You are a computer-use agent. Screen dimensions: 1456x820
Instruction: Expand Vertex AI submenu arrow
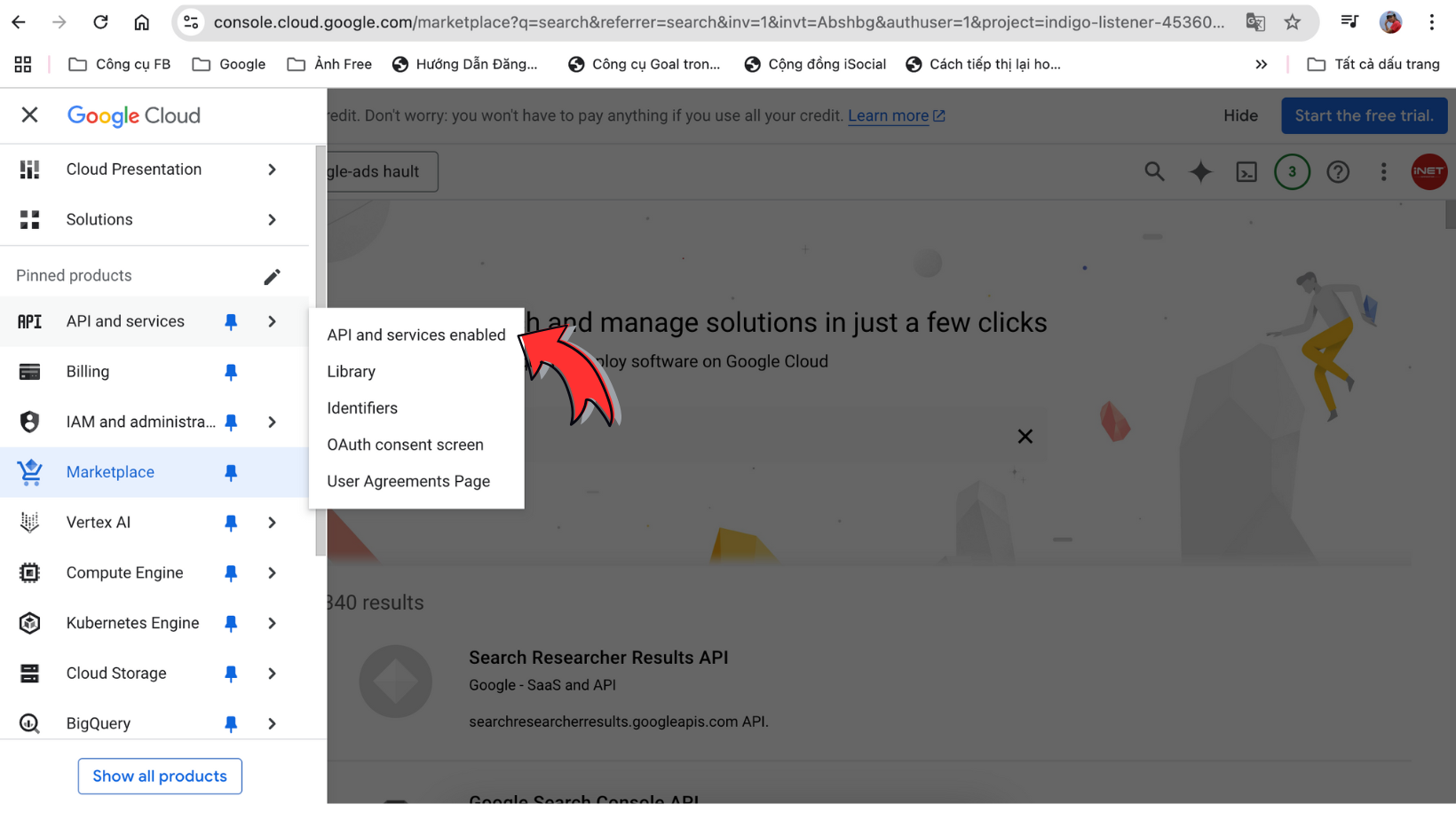pos(273,523)
